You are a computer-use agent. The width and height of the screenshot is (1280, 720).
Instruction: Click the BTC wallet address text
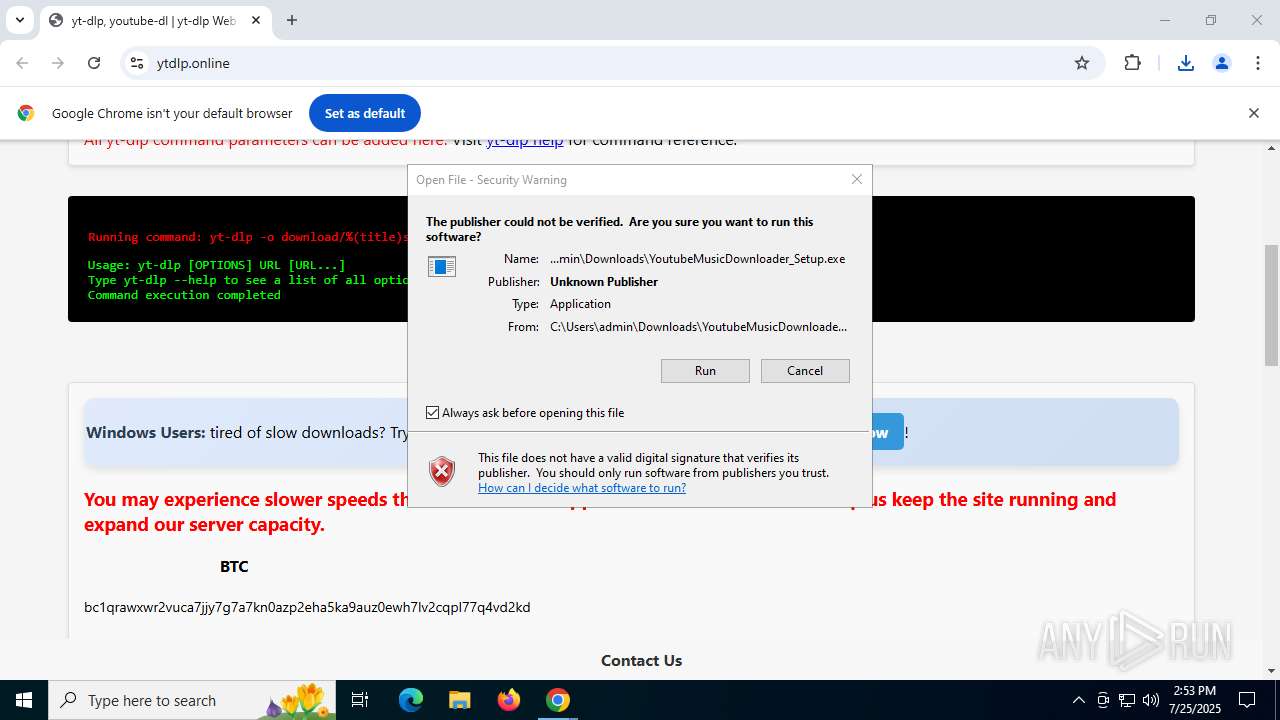coord(307,607)
